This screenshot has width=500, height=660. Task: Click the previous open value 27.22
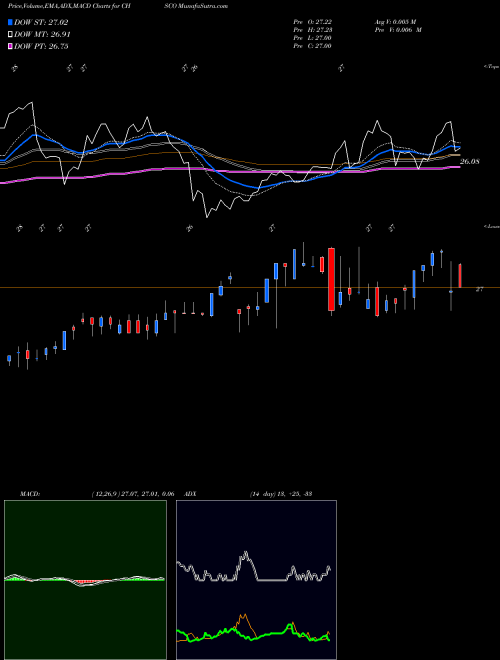[324, 22]
